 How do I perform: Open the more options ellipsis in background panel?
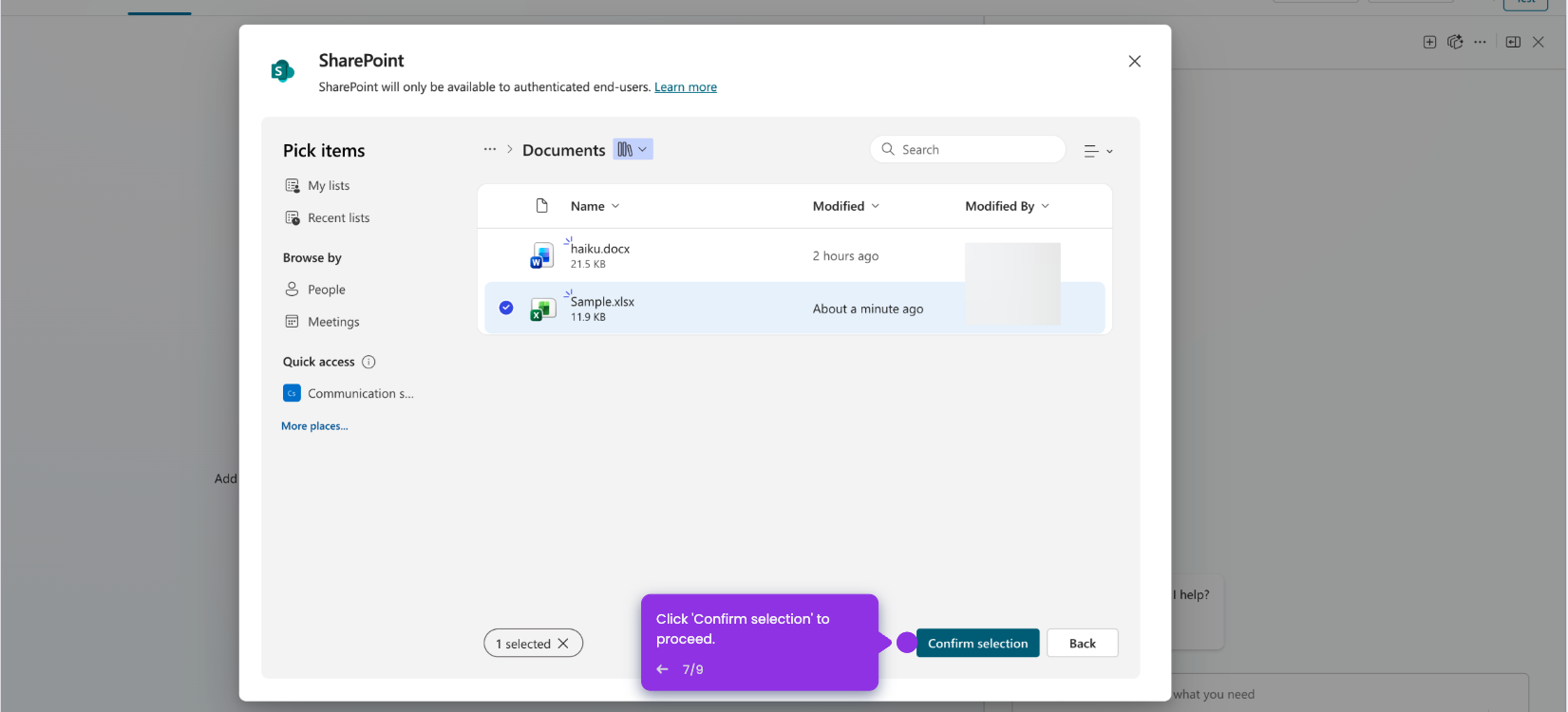click(1480, 42)
